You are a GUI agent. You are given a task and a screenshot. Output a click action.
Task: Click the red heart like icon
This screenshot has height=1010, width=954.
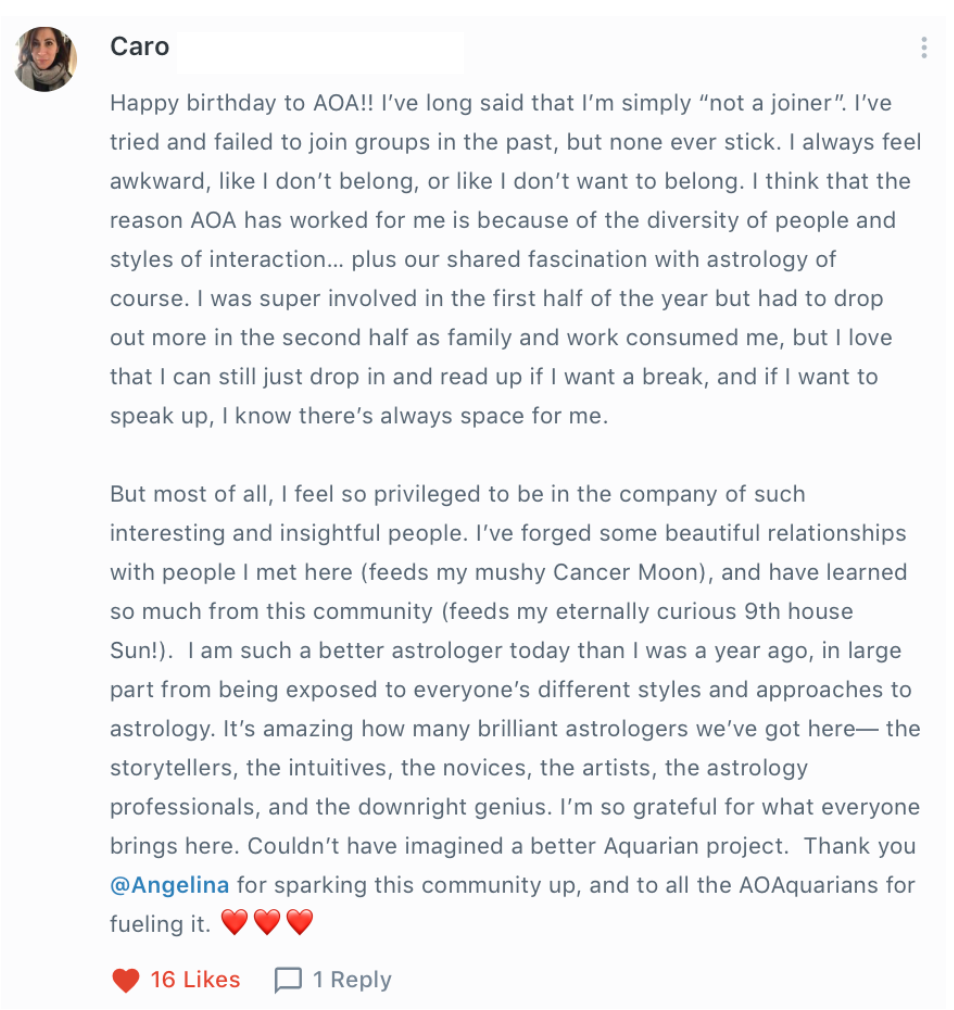coord(126,980)
